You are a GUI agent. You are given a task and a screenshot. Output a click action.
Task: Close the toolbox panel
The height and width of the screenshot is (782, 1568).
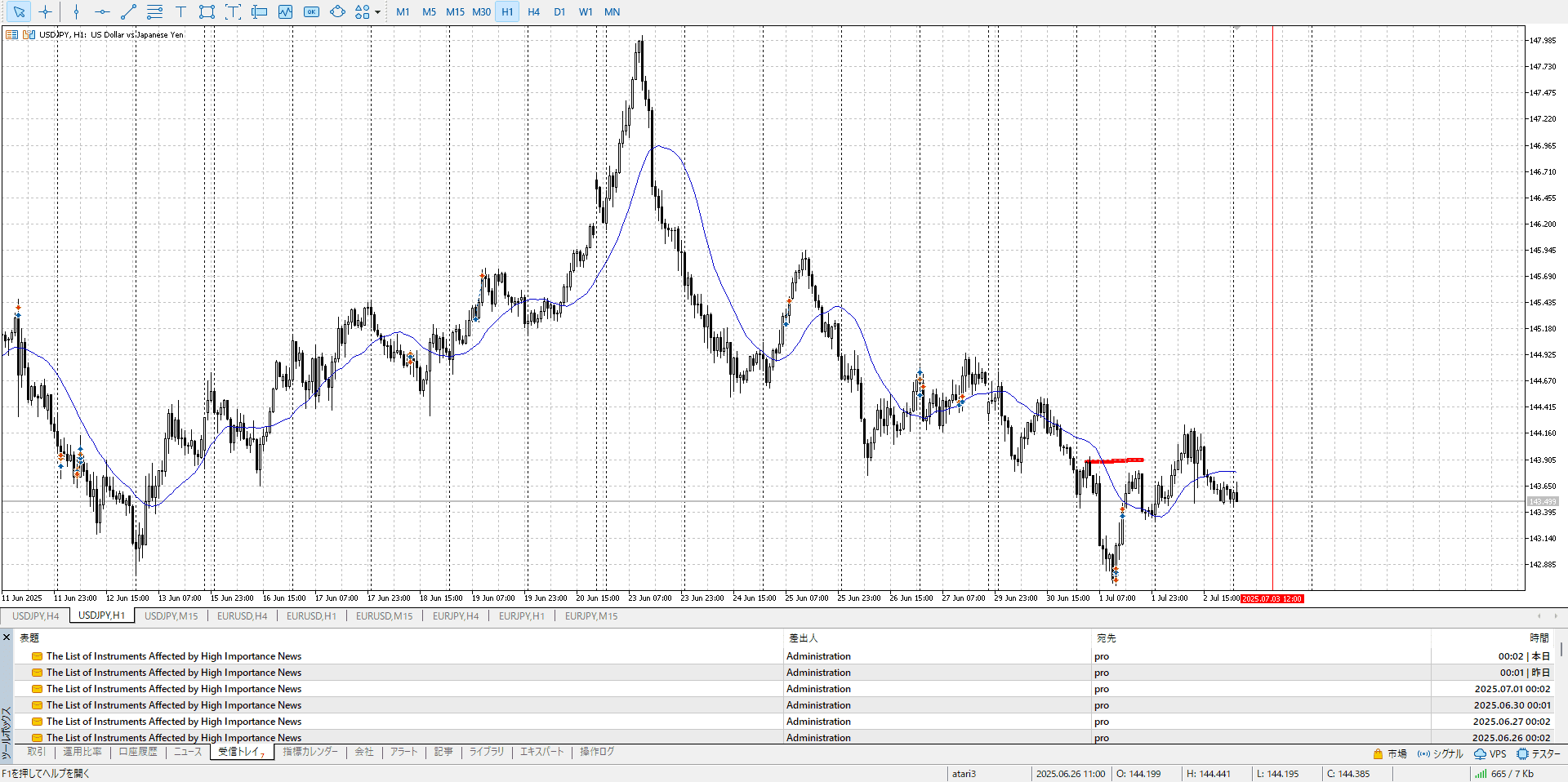pos(7,638)
